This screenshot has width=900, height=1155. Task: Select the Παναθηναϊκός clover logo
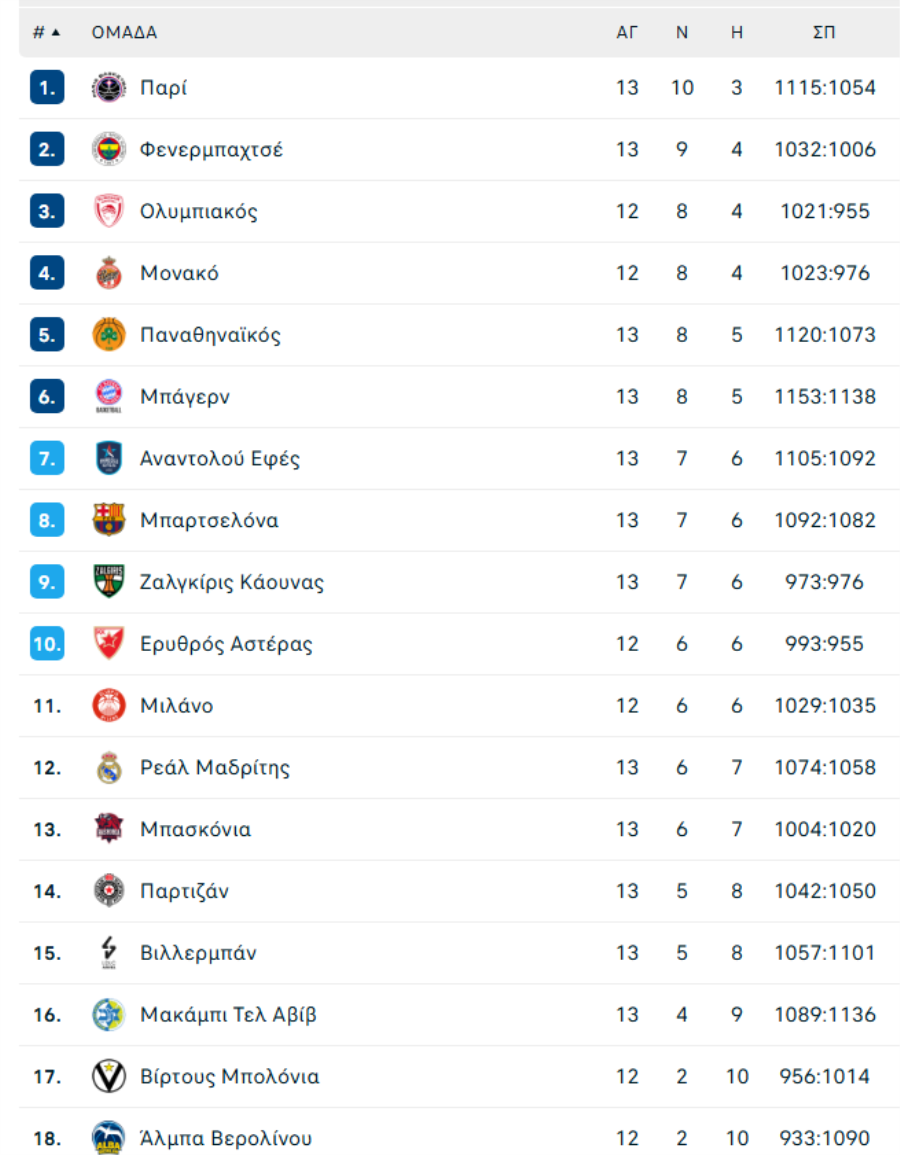[x=109, y=335]
